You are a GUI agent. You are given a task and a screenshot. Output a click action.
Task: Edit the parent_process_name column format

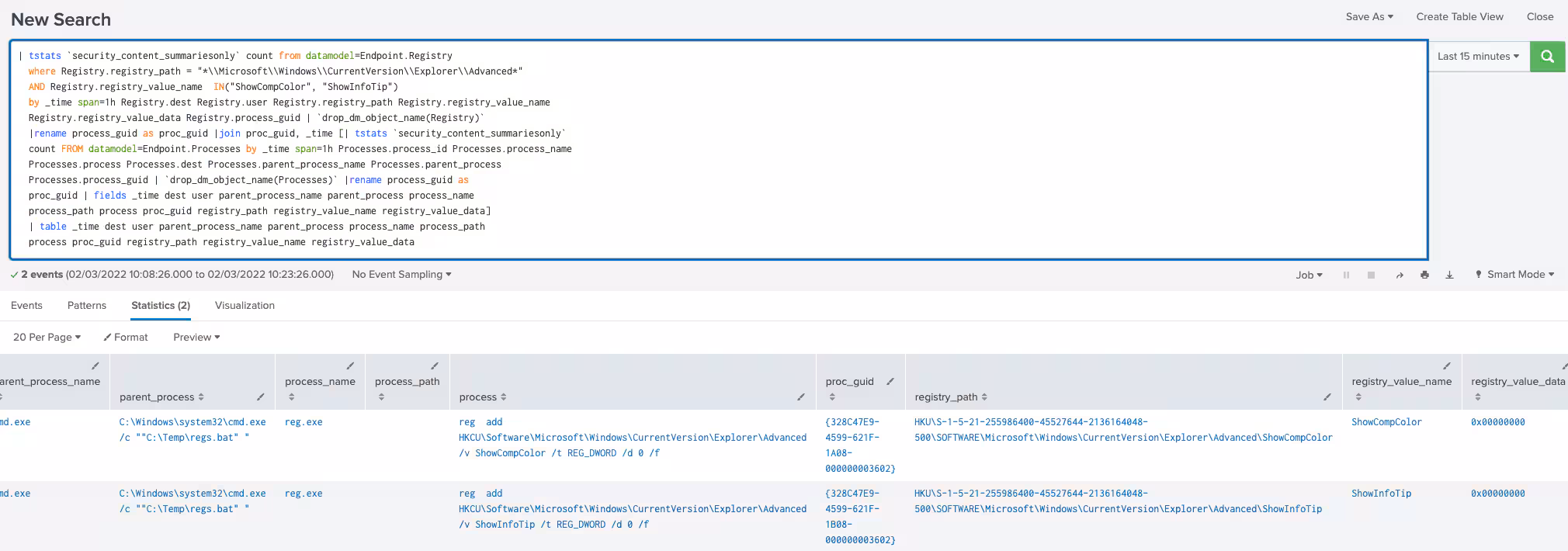(x=95, y=366)
